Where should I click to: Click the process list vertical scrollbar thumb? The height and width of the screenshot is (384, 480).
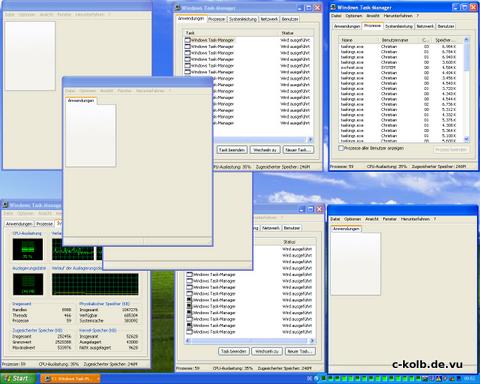[466, 57]
